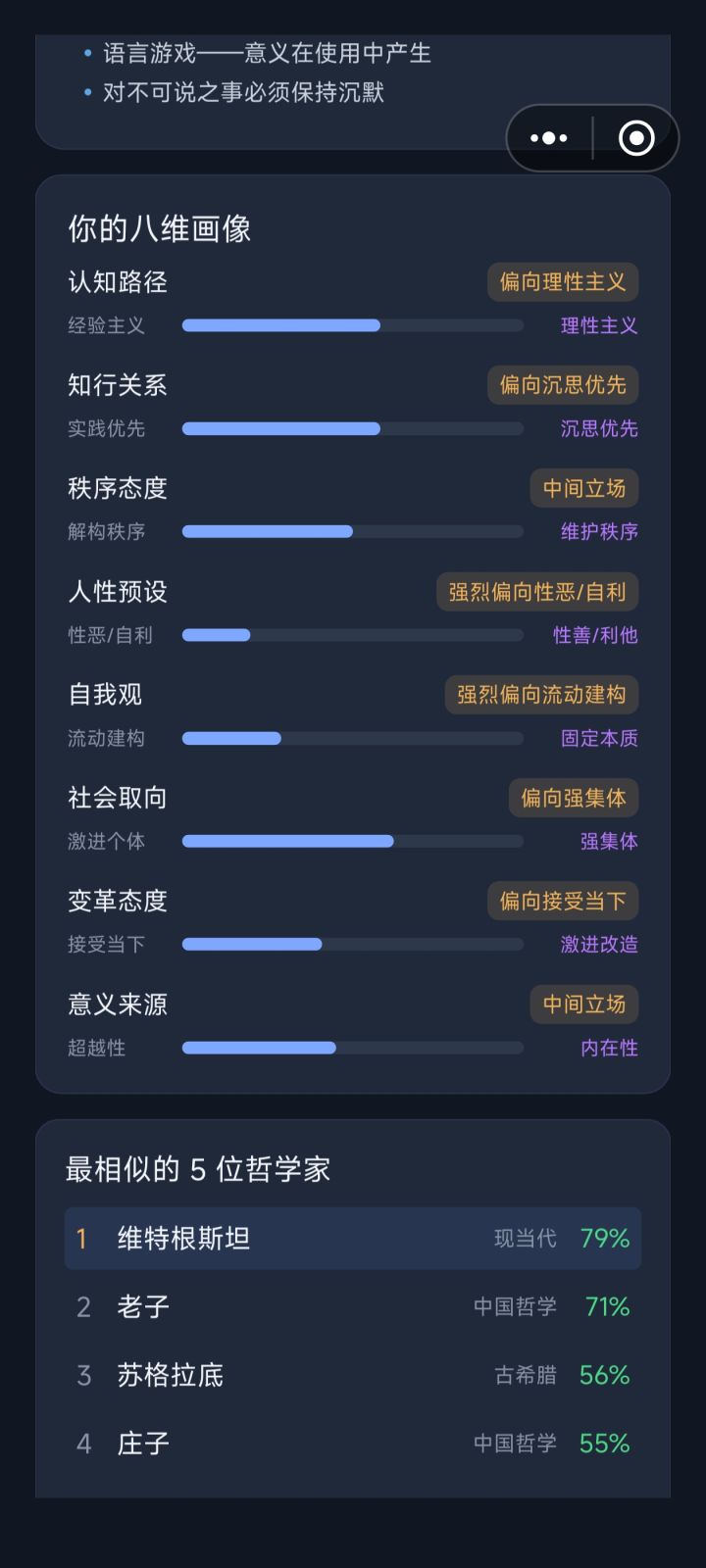The width and height of the screenshot is (706, 1568).
Task: Tap the 你的八维画像 heading
Action: [160, 229]
